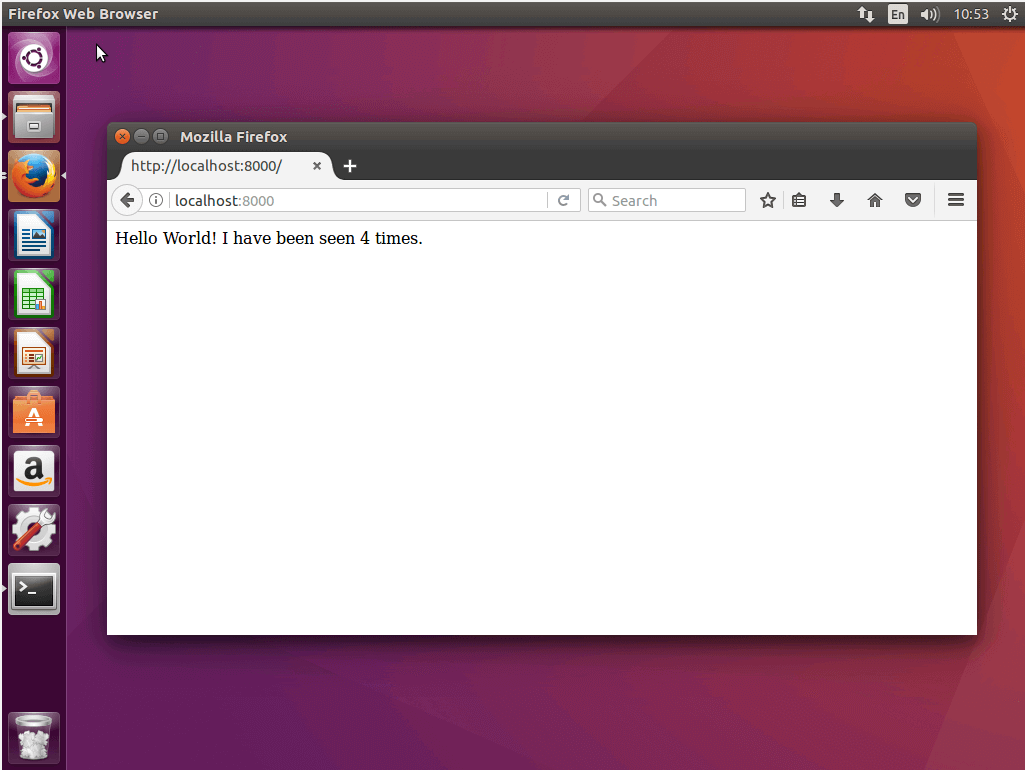Open the Downloads arrow icon
The image size is (1025, 770).
[x=837, y=200]
